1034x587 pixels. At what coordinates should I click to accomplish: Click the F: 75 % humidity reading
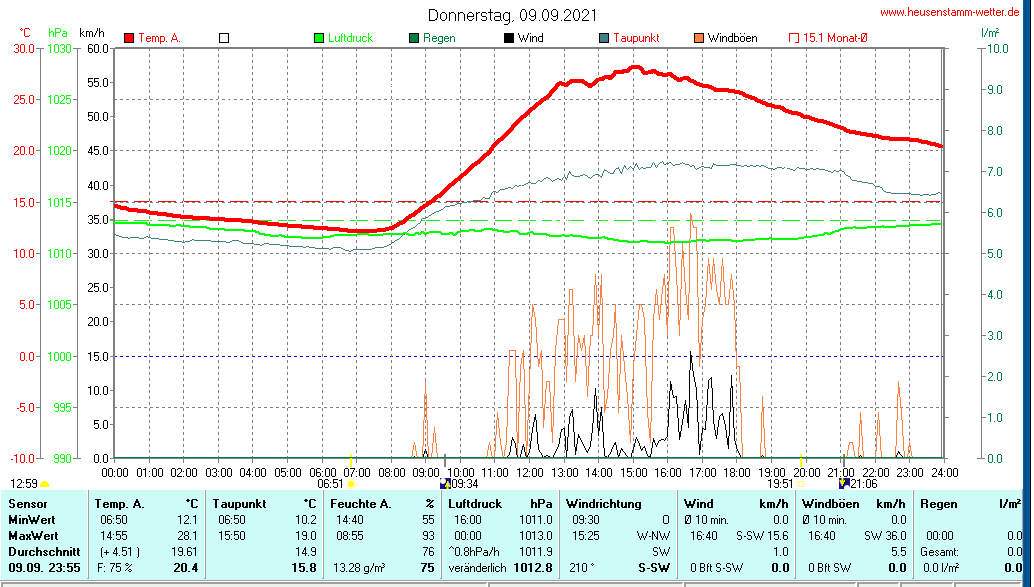114,567
